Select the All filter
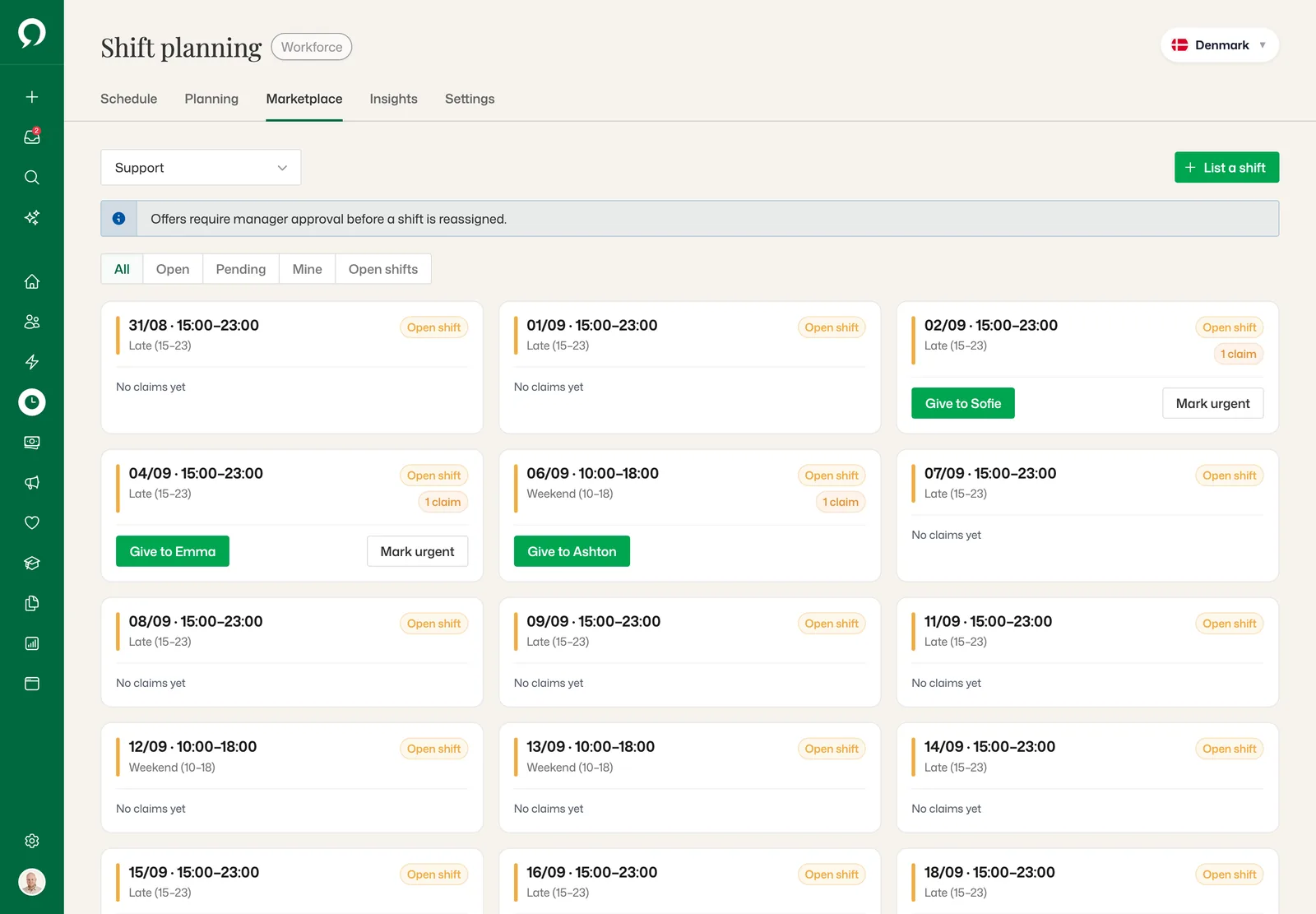This screenshot has height=914, width=1316. tap(122, 269)
